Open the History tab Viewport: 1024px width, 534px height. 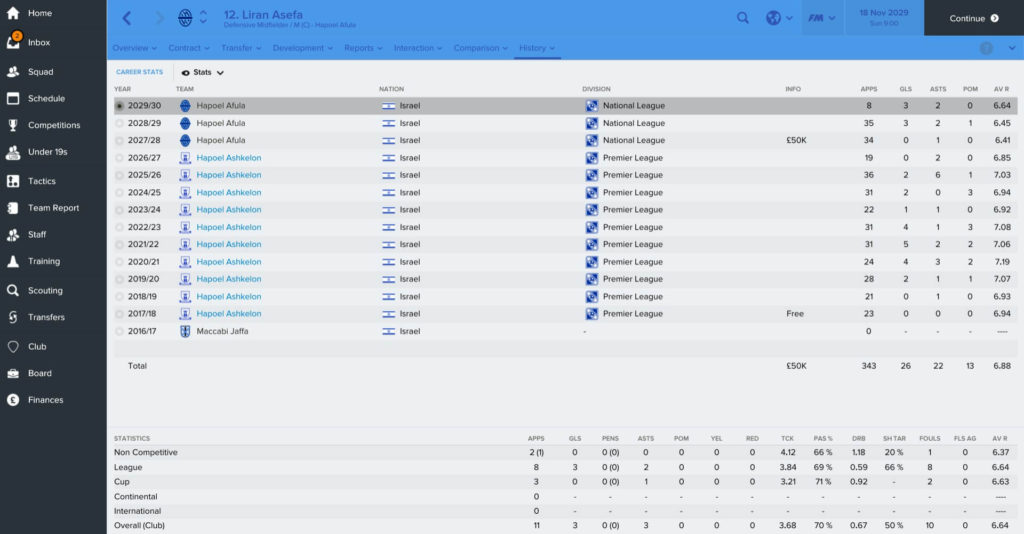[x=537, y=48]
